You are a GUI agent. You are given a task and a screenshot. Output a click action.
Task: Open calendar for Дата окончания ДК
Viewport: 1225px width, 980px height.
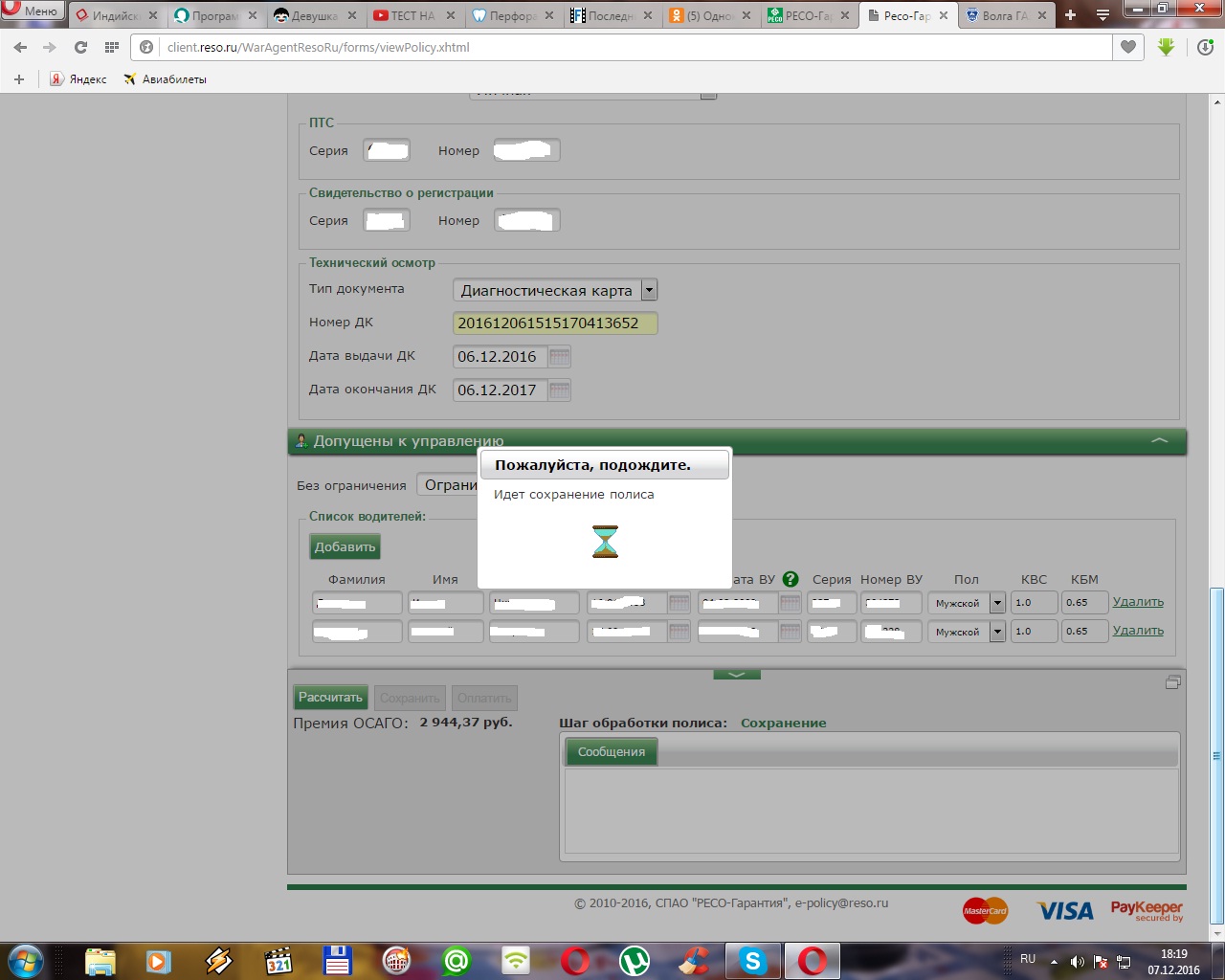(x=560, y=390)
